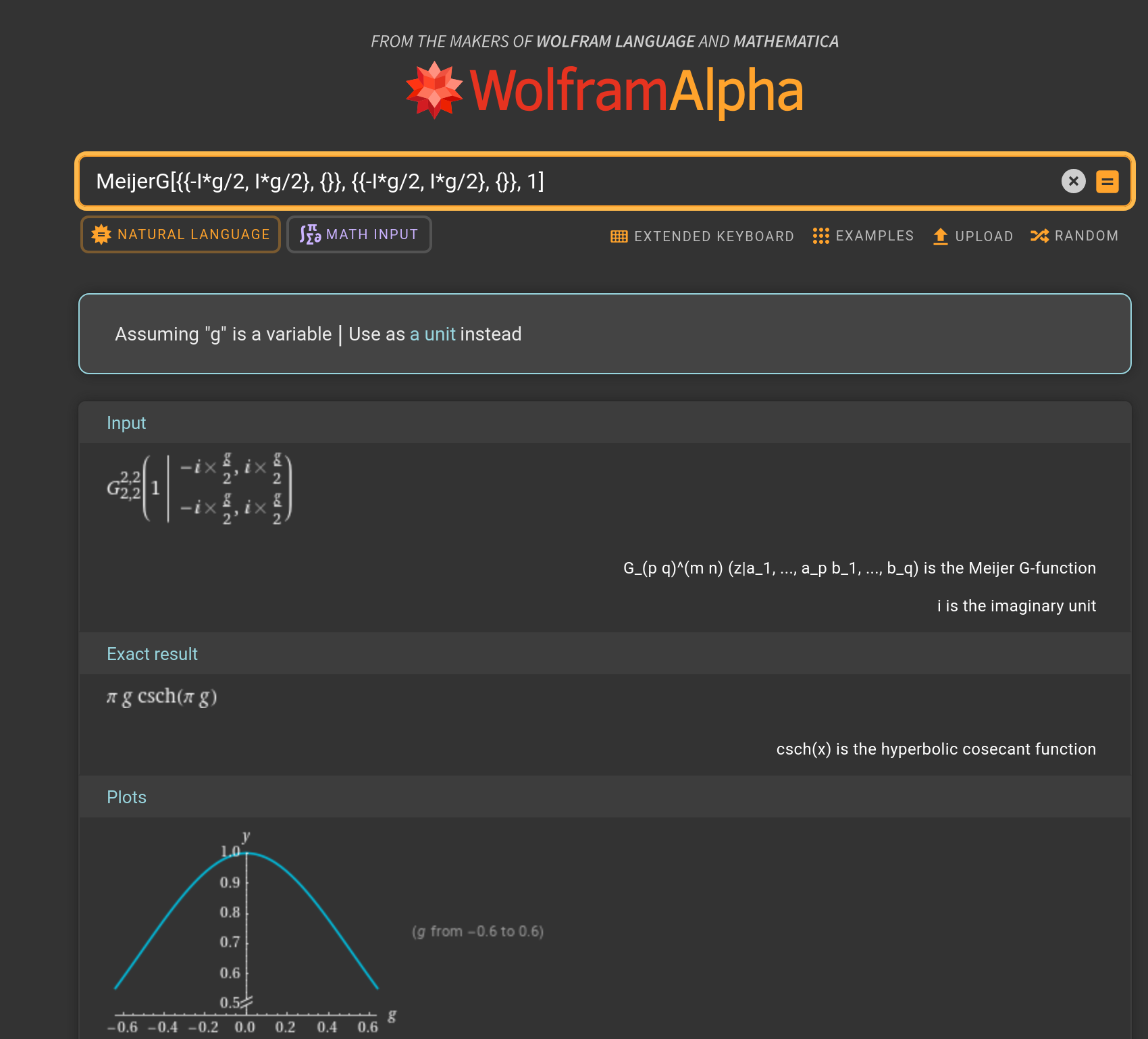Click the WolframAlpha spikey star logo

click(434, 91)
